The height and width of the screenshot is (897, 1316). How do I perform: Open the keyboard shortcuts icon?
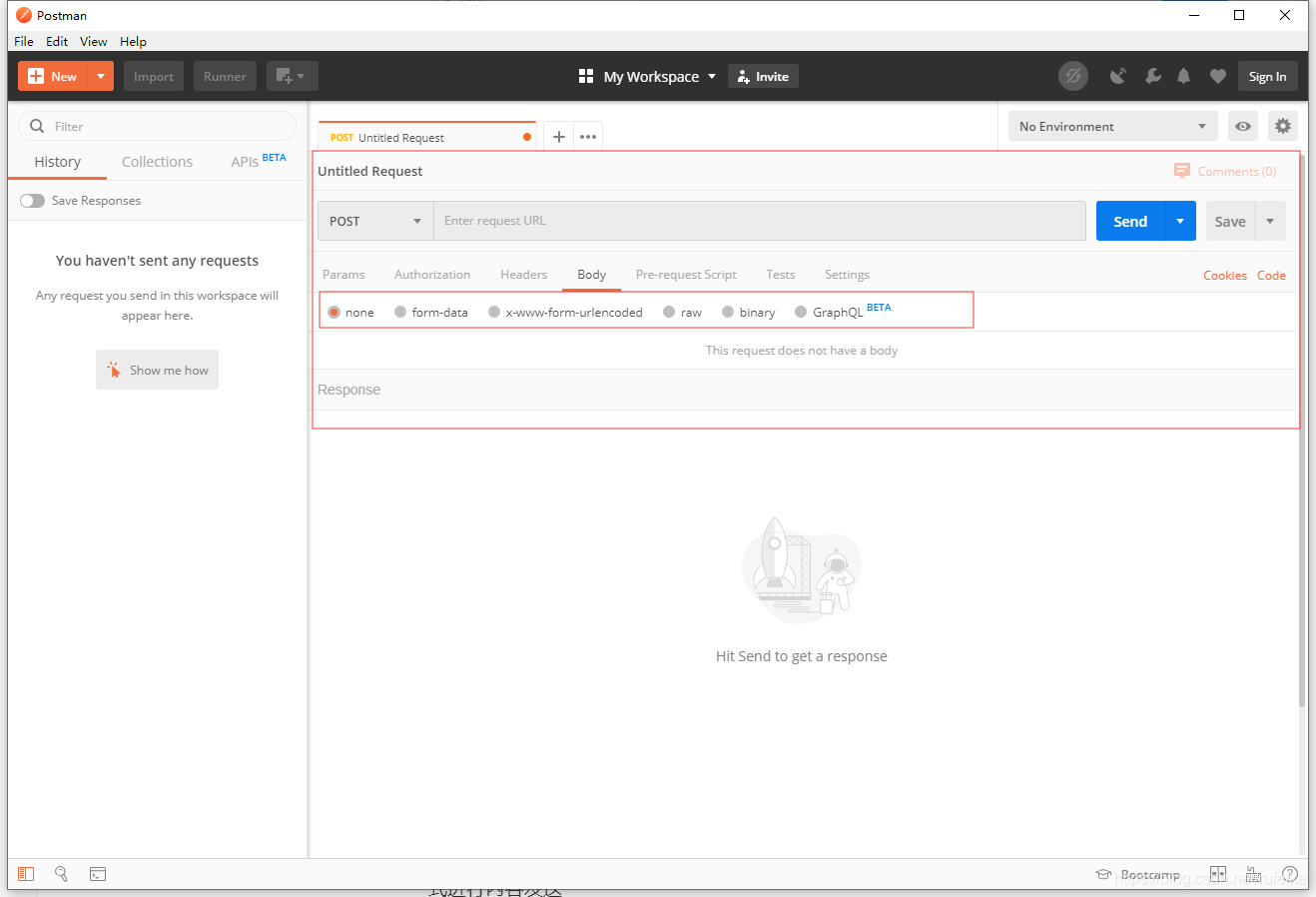[x=1253, y=874]
